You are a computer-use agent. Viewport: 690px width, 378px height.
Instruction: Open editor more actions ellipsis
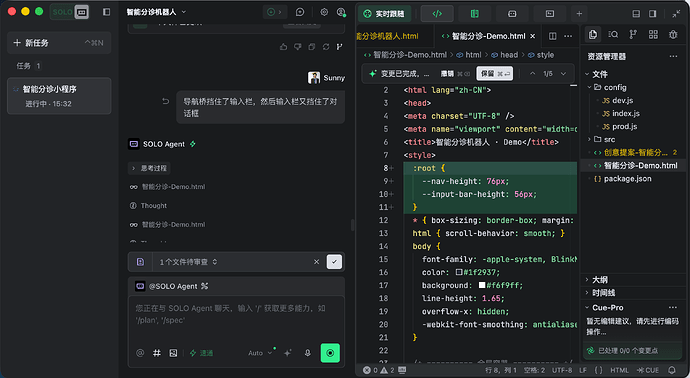pos(568,36)
